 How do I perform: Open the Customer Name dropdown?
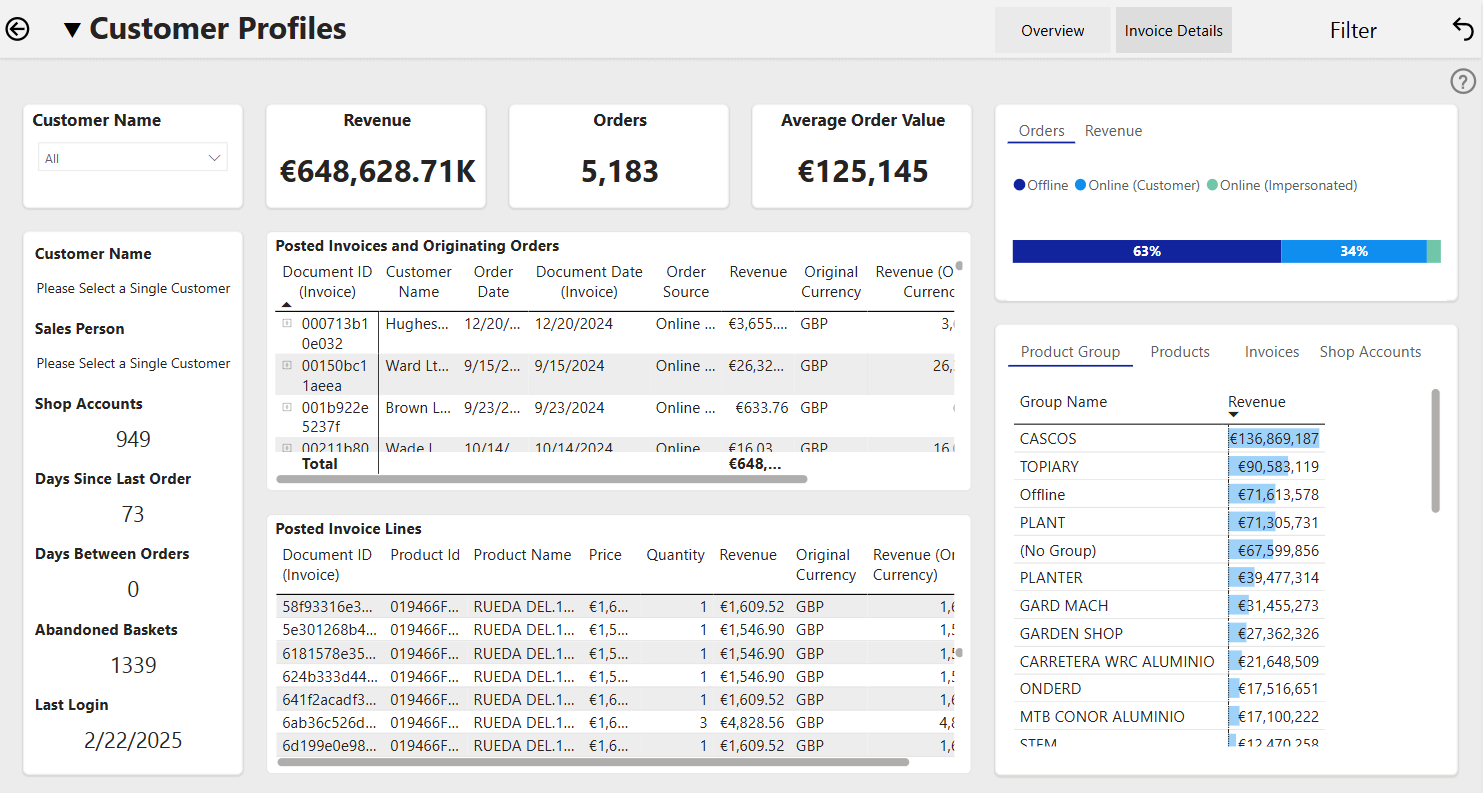[133, 158]
